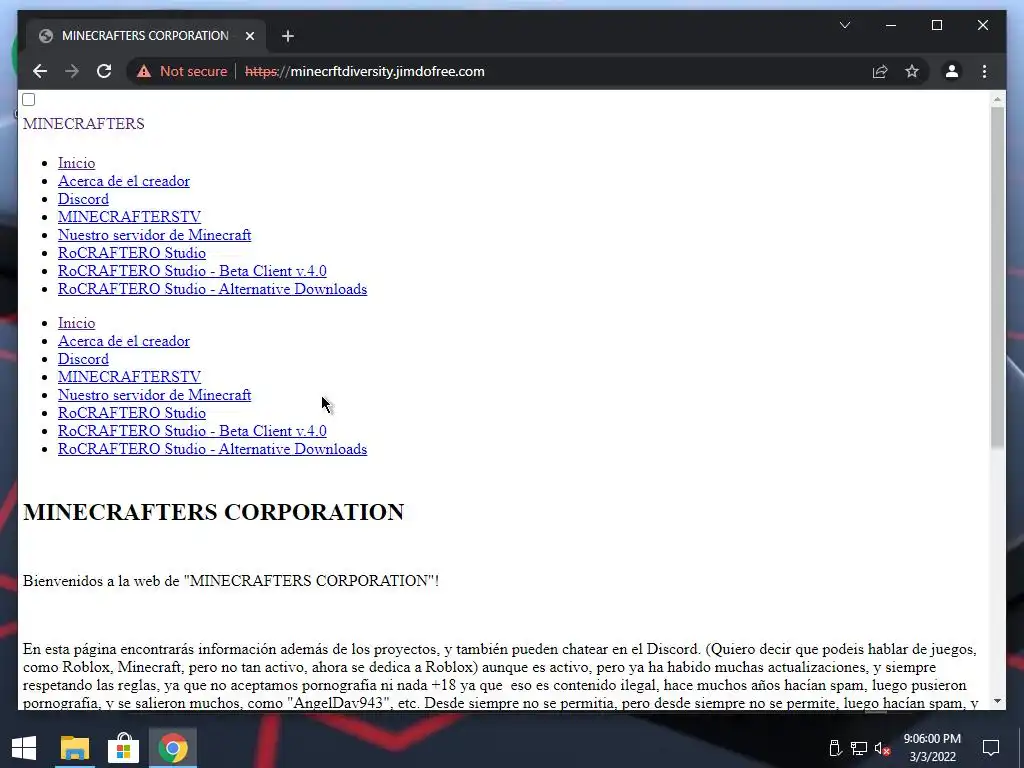Open Acerca de el creador in second list

point(124,341)
